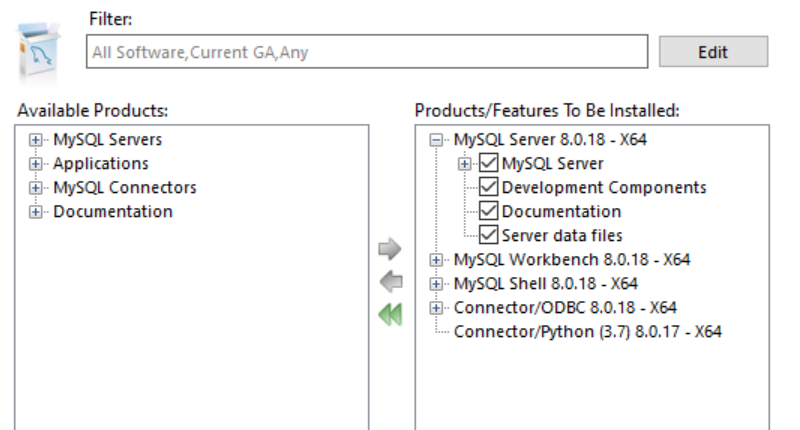
Task: Uncheck the Documentation feature checkbox
Action: [x=488, y=211]
